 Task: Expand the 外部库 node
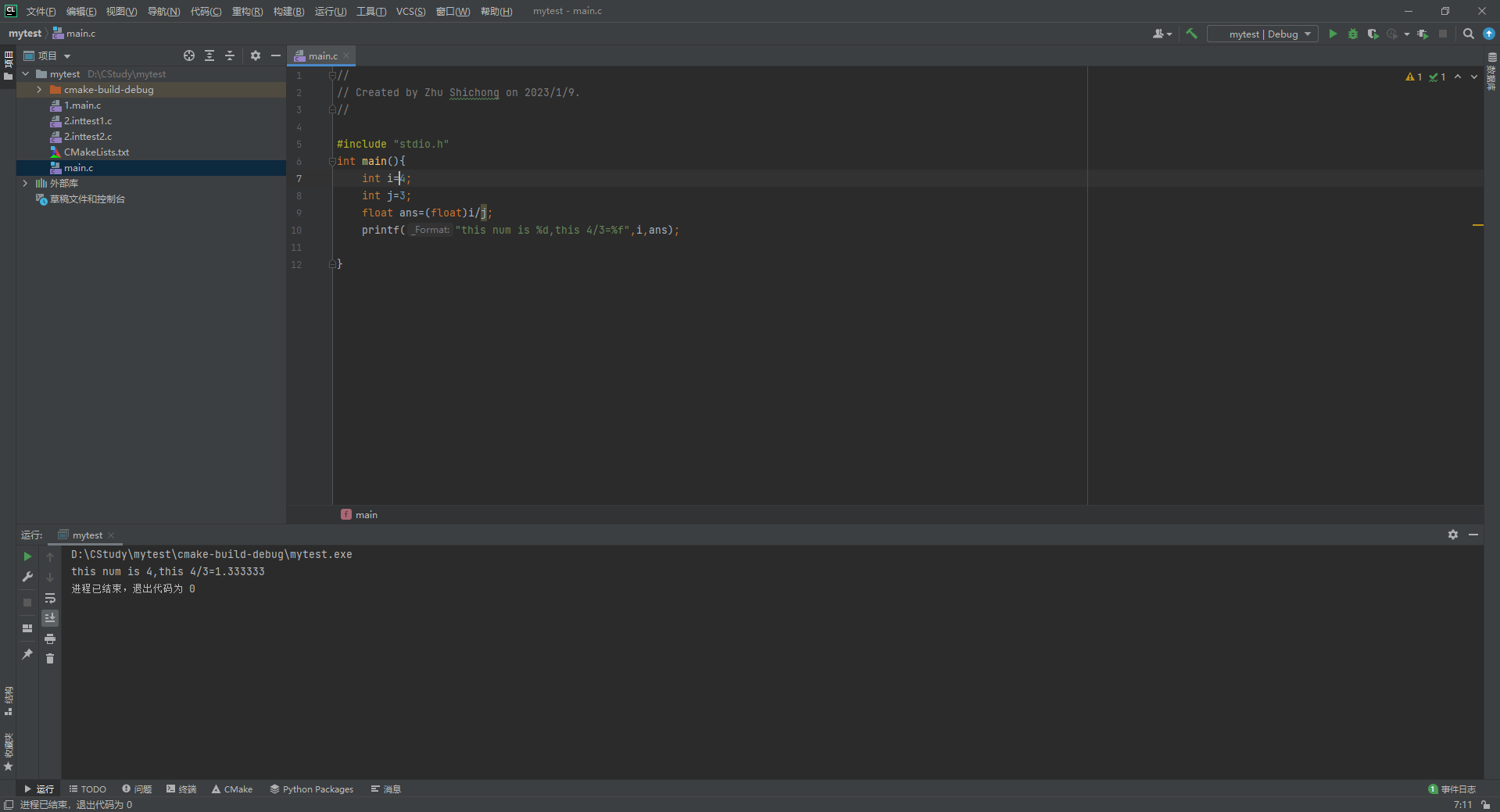26,184
